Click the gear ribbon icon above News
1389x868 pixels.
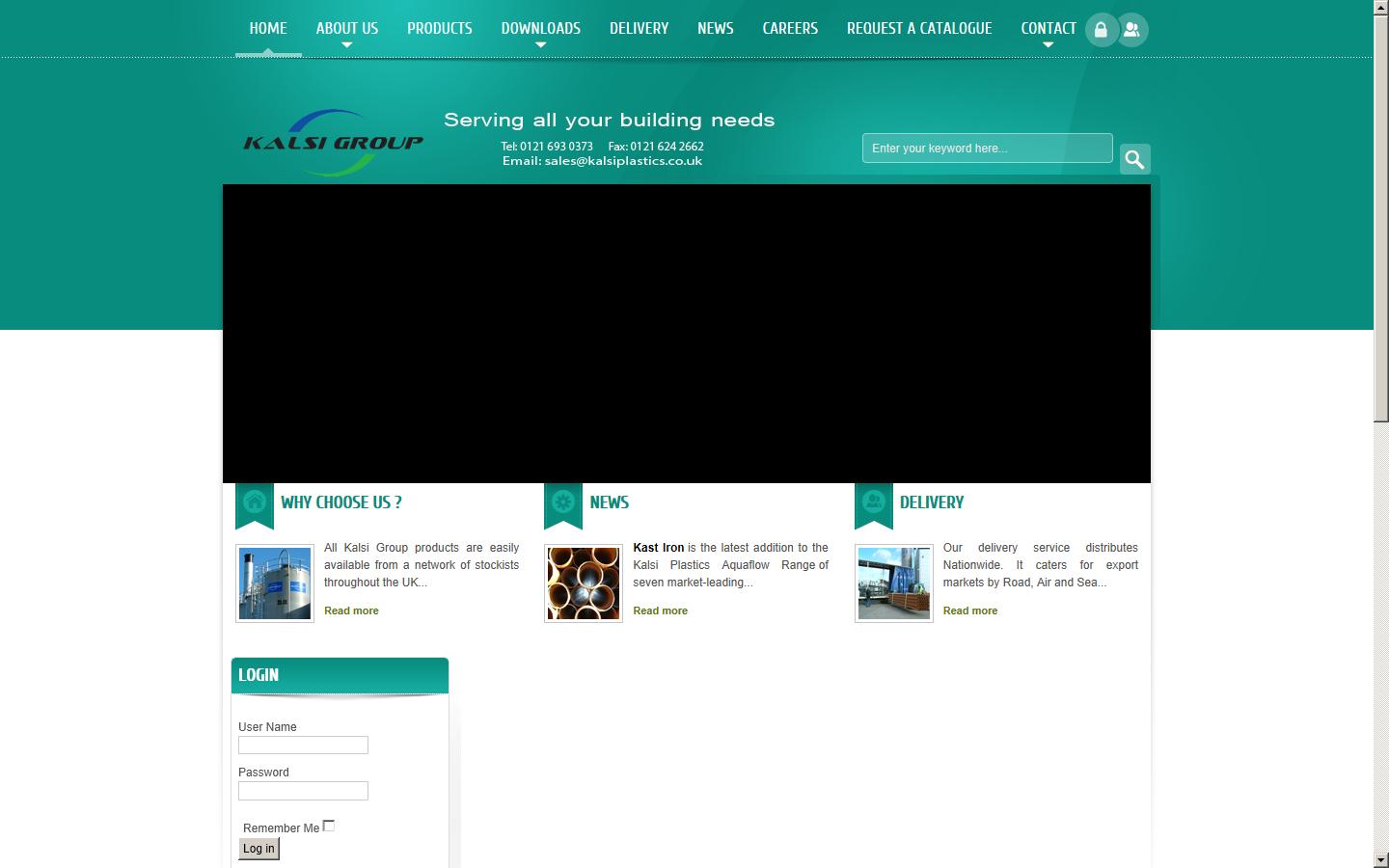click(x=562, y=501)
